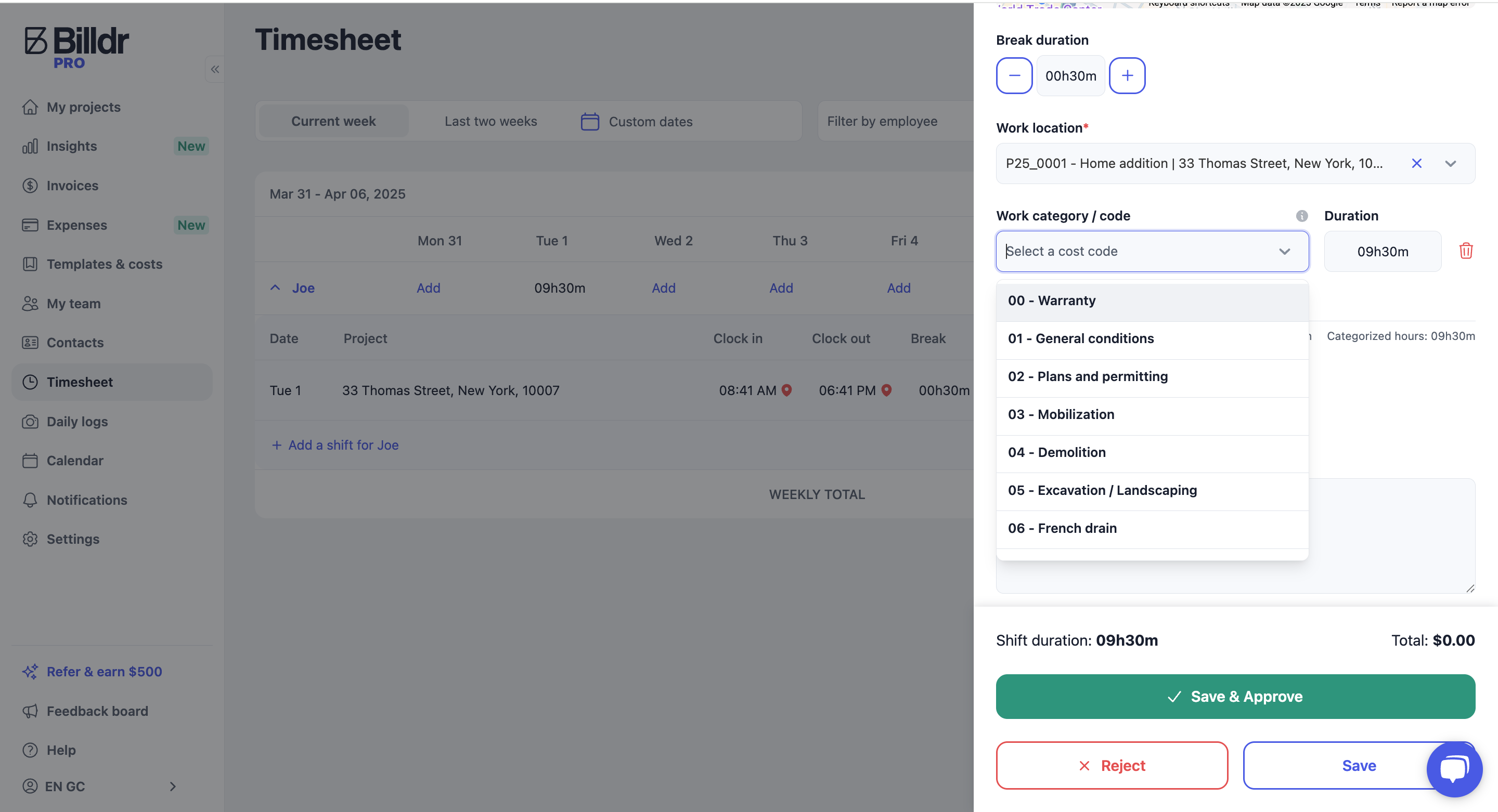Open My projects from sidebar

pyautogui.click(x=83, y=107)
